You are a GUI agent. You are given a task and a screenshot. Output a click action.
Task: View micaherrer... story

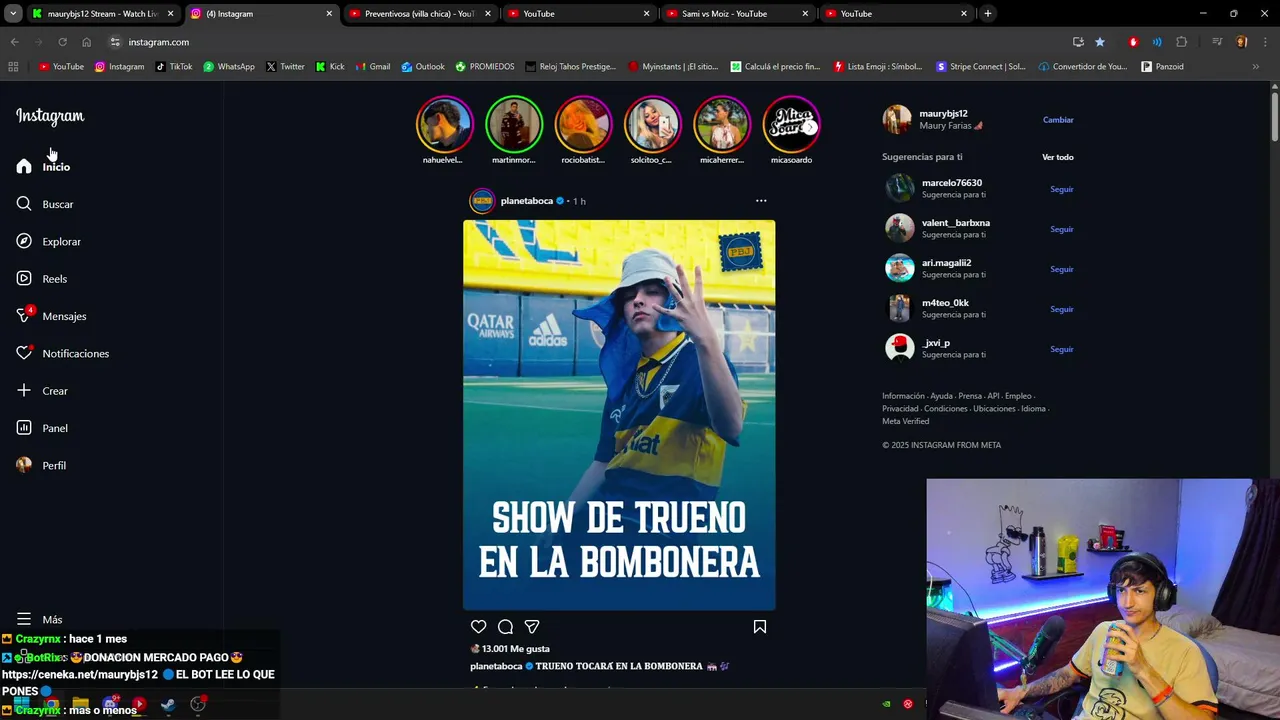(722, 124)
